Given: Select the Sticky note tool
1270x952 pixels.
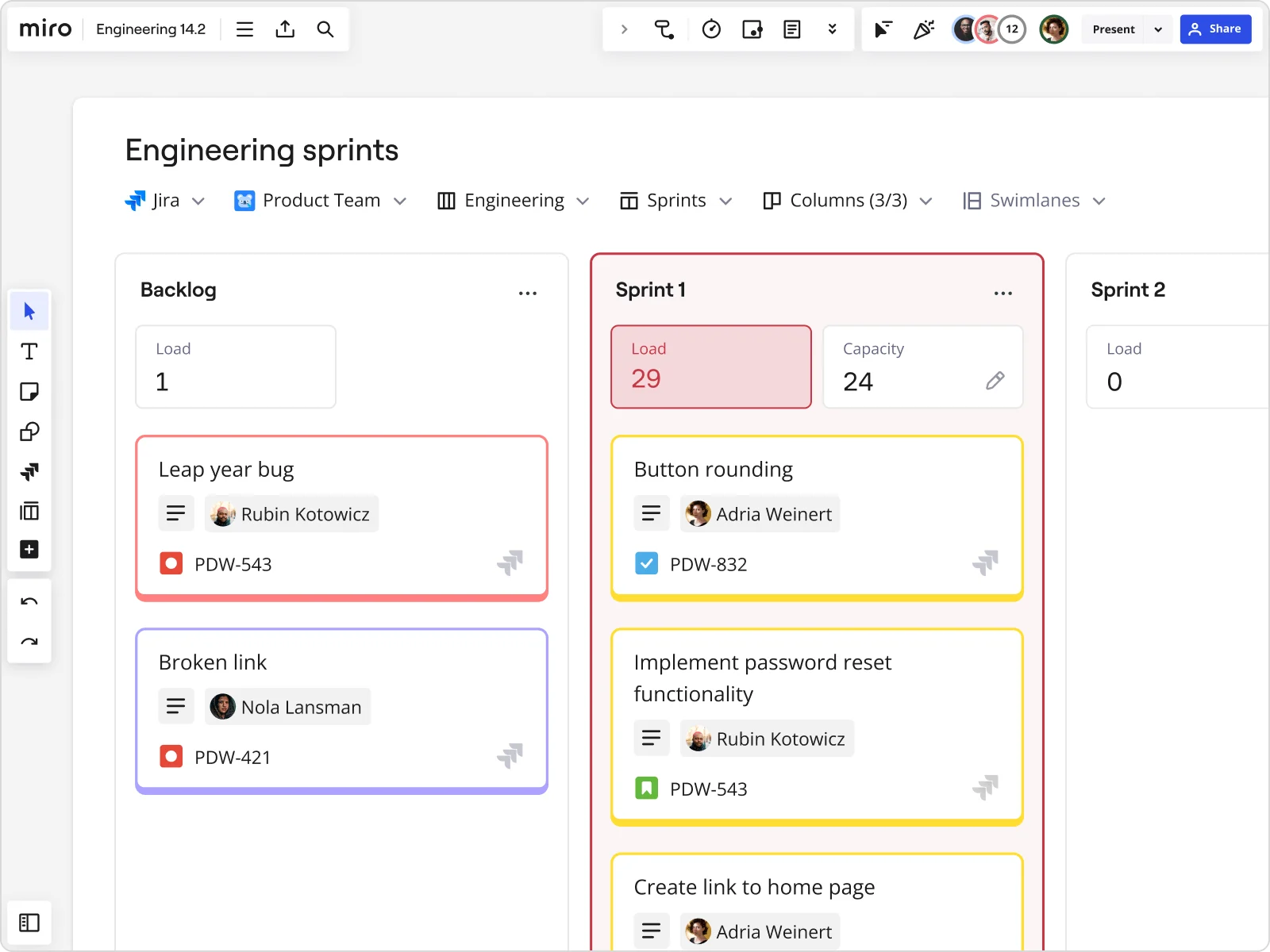Looking at the screenshot, I should (29, 392).
